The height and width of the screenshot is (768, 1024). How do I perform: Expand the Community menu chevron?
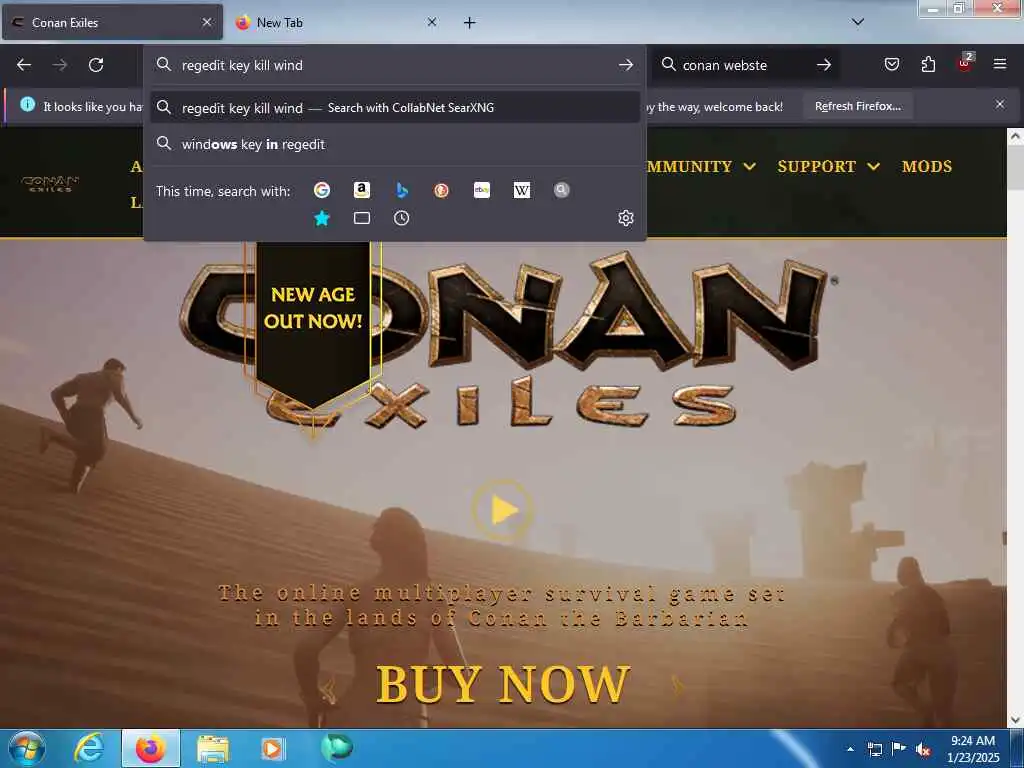point(750,167)
